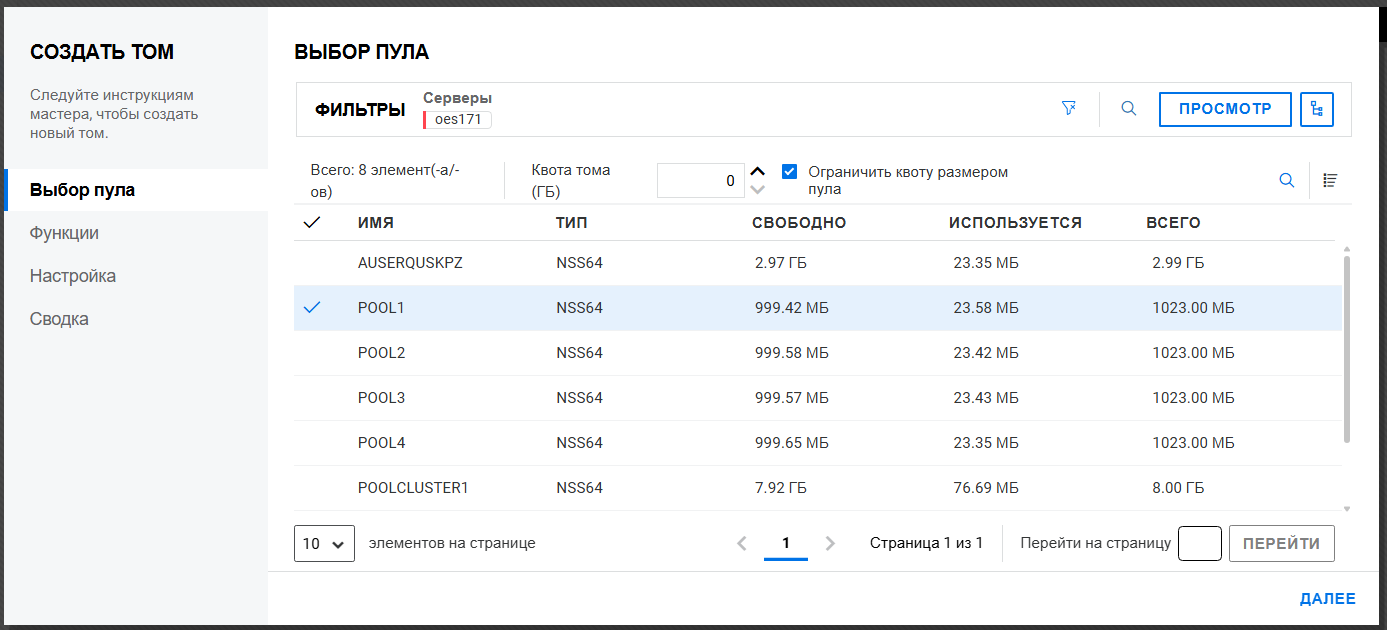This screenshot has width=1387, height=630.
Task: Select the Сводка wizard step
Action: click(x=59, y=319)
